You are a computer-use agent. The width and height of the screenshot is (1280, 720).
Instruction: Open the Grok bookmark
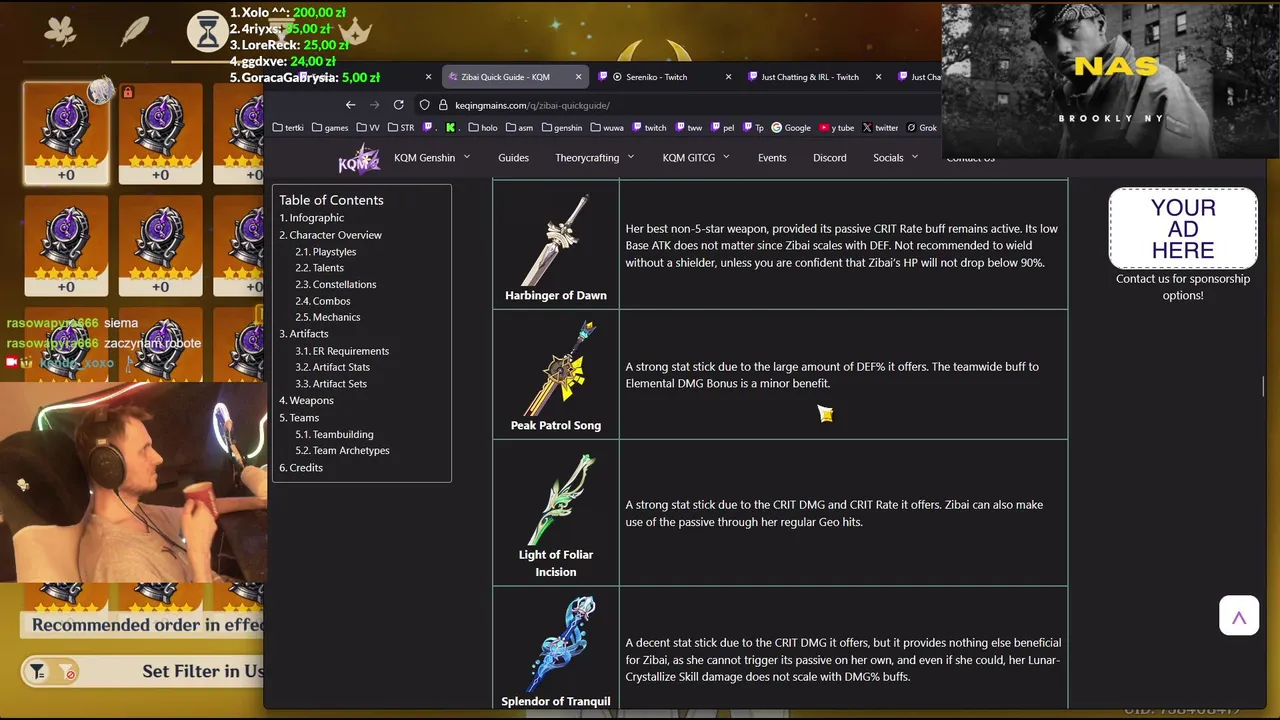click(921, 128)
